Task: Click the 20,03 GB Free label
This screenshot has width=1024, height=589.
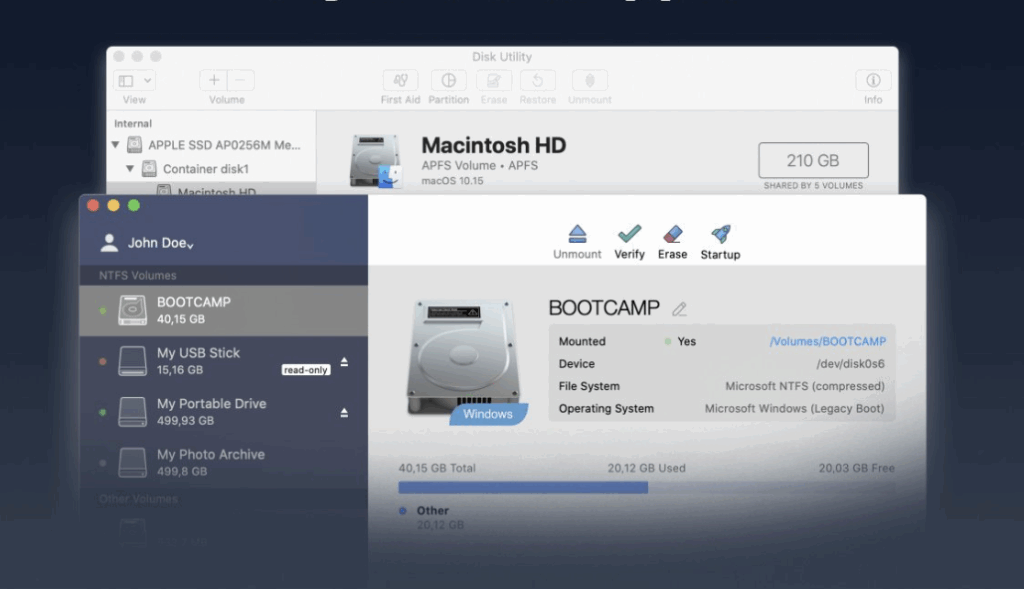Action: coord(856,468)
